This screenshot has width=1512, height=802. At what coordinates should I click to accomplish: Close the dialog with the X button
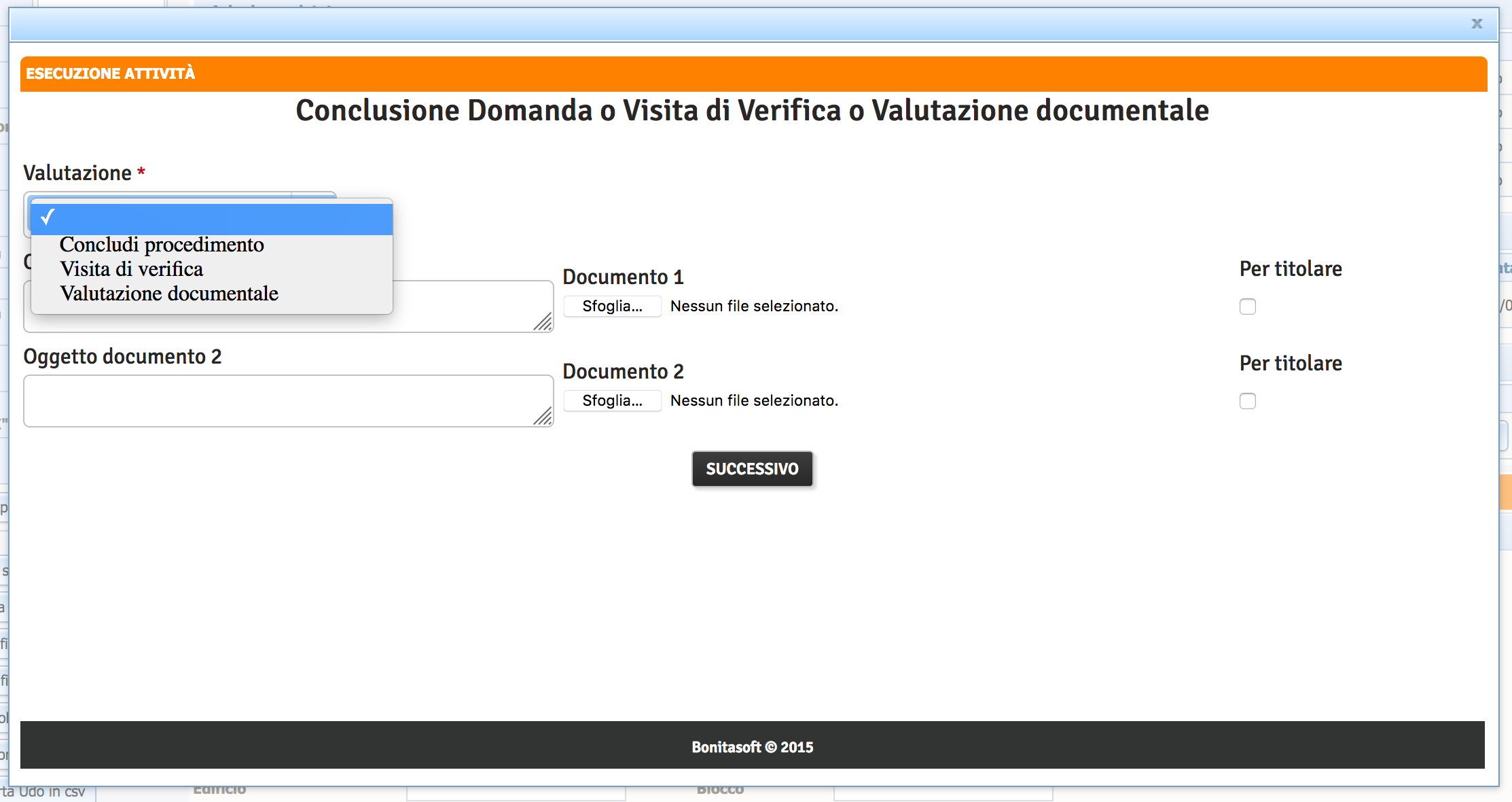(1477, 24)
